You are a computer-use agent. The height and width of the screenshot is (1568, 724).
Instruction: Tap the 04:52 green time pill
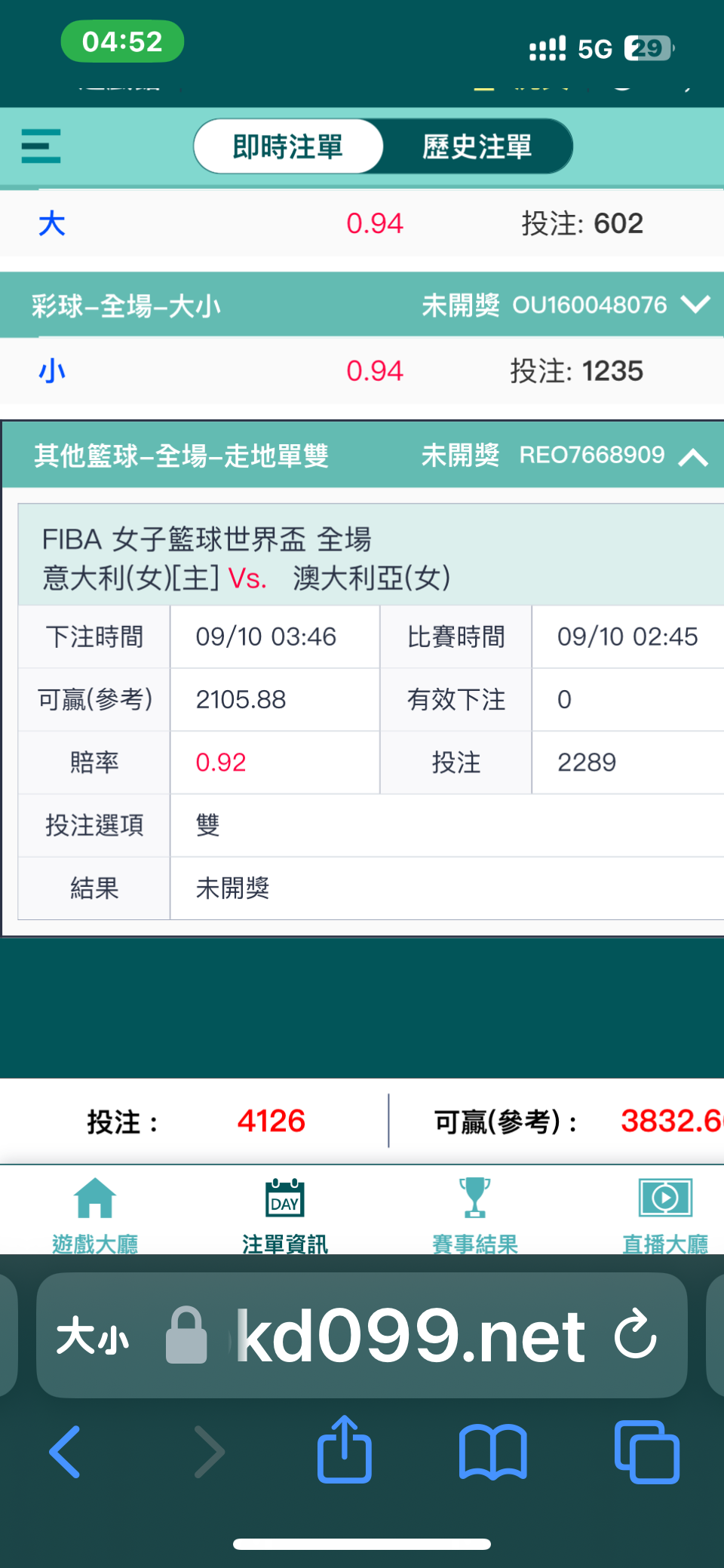tap(122, 41)
